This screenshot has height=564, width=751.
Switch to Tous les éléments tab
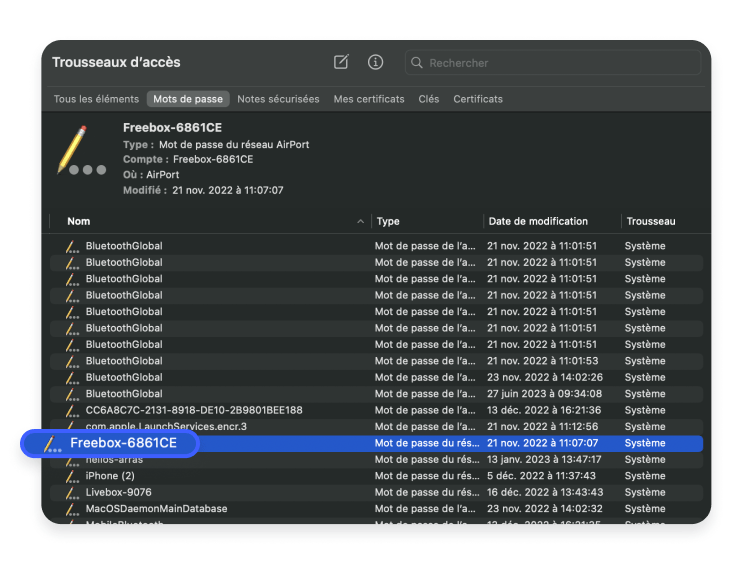[x=96, y=99]
